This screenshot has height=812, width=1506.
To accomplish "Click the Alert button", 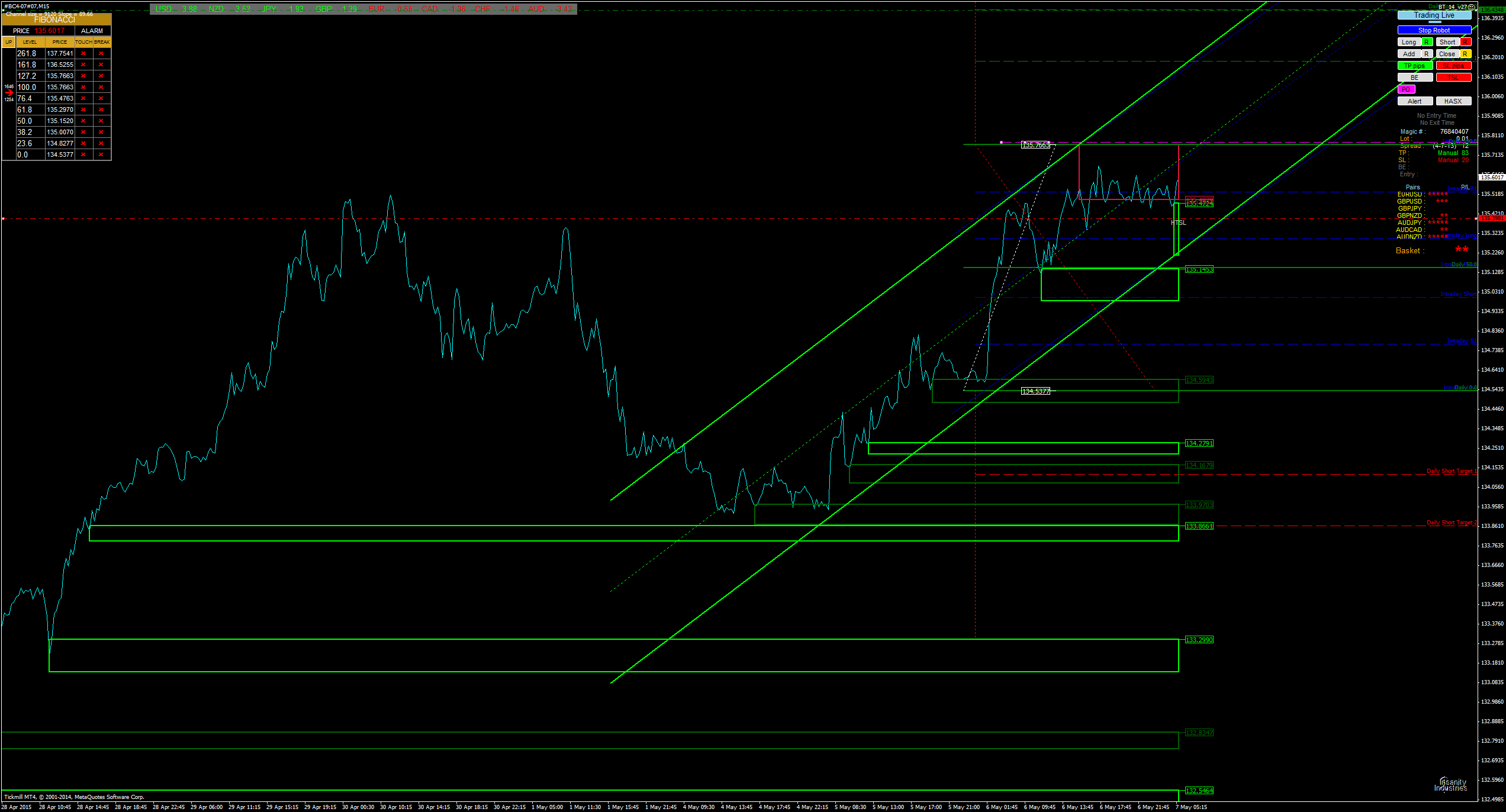I will (x=1415, y=101).
